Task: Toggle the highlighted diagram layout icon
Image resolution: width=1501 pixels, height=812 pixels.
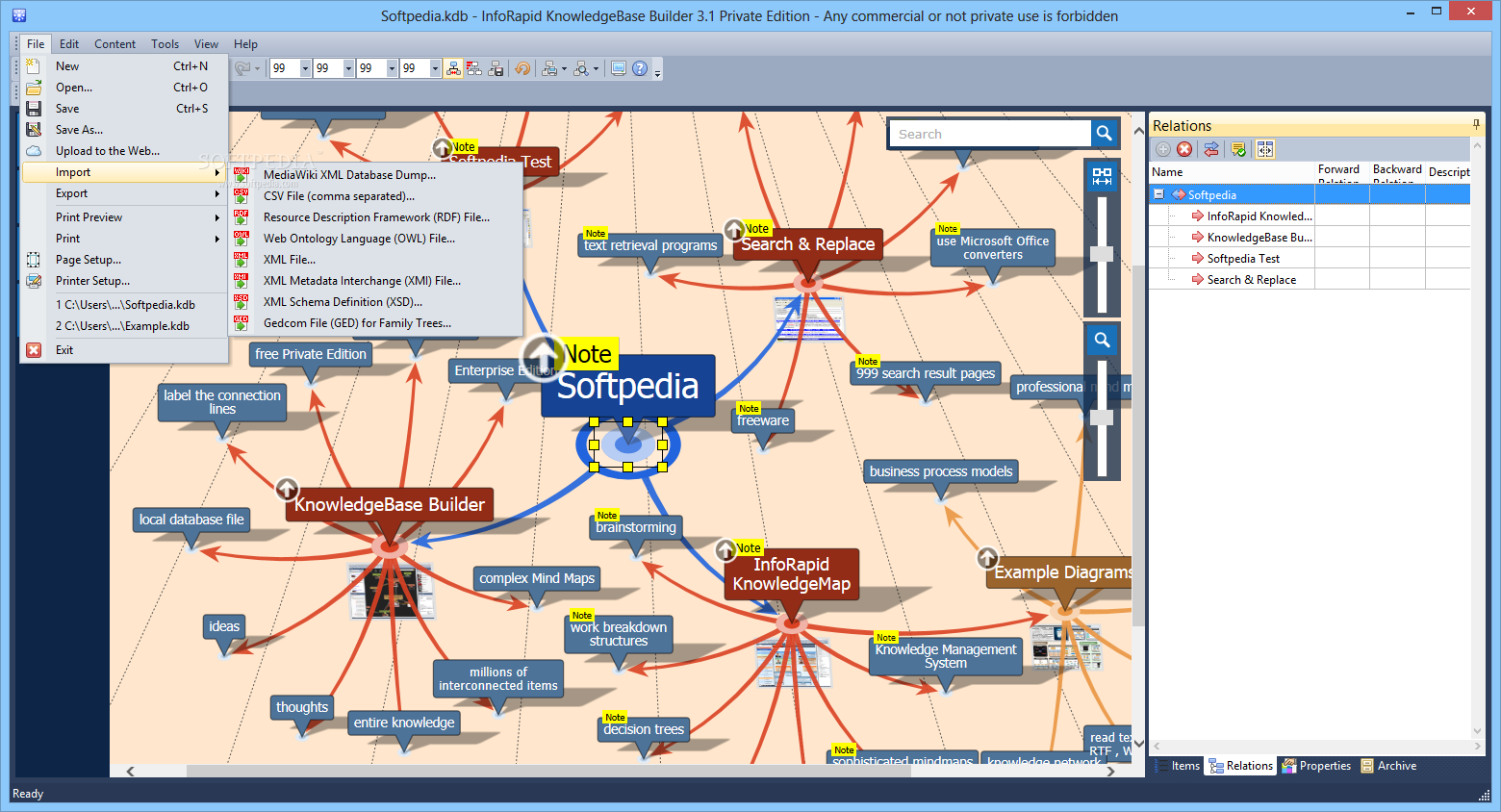Action: tap(453, 68)
